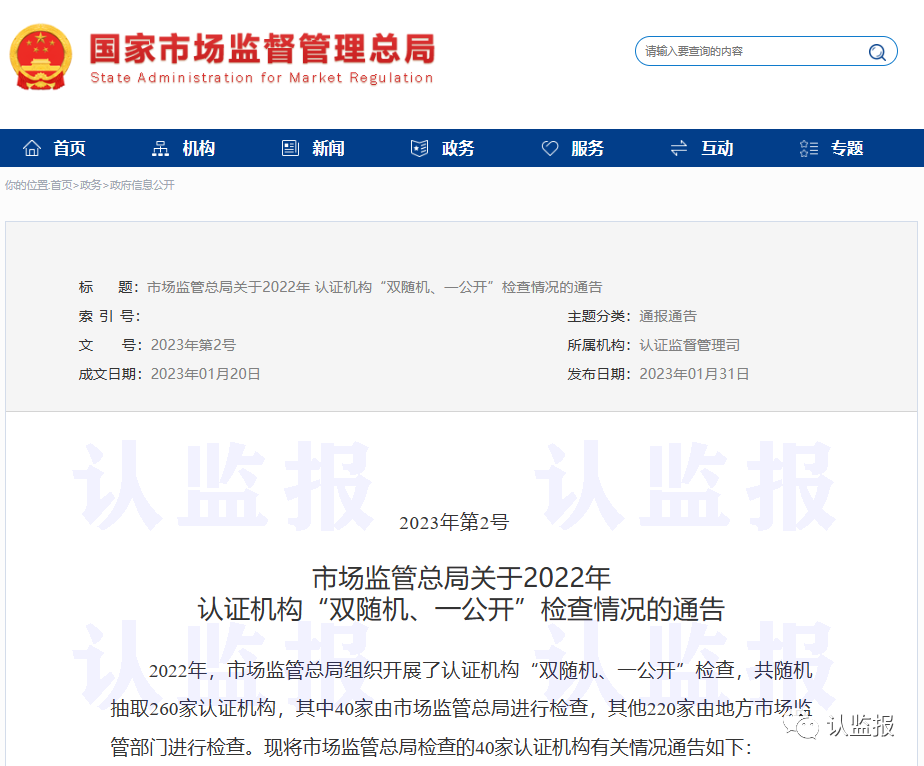Click the 认证监督管理司 department entry
Screen dimensions: 924x766
688,344
